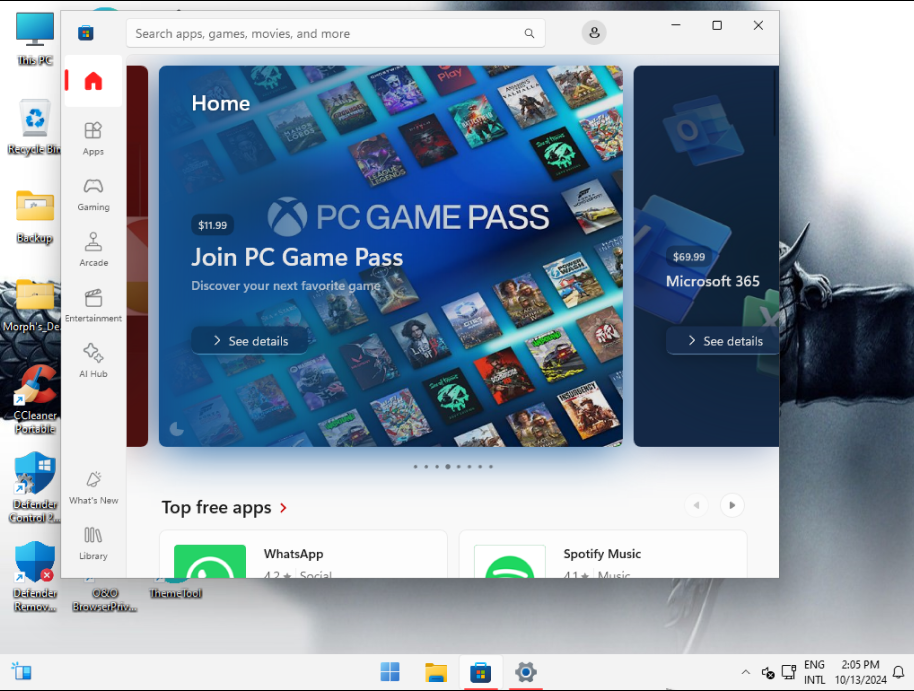The width and height of the screenshot is (914, 691).
Task: Click See details for PC Game Pass
Action: 249,341
